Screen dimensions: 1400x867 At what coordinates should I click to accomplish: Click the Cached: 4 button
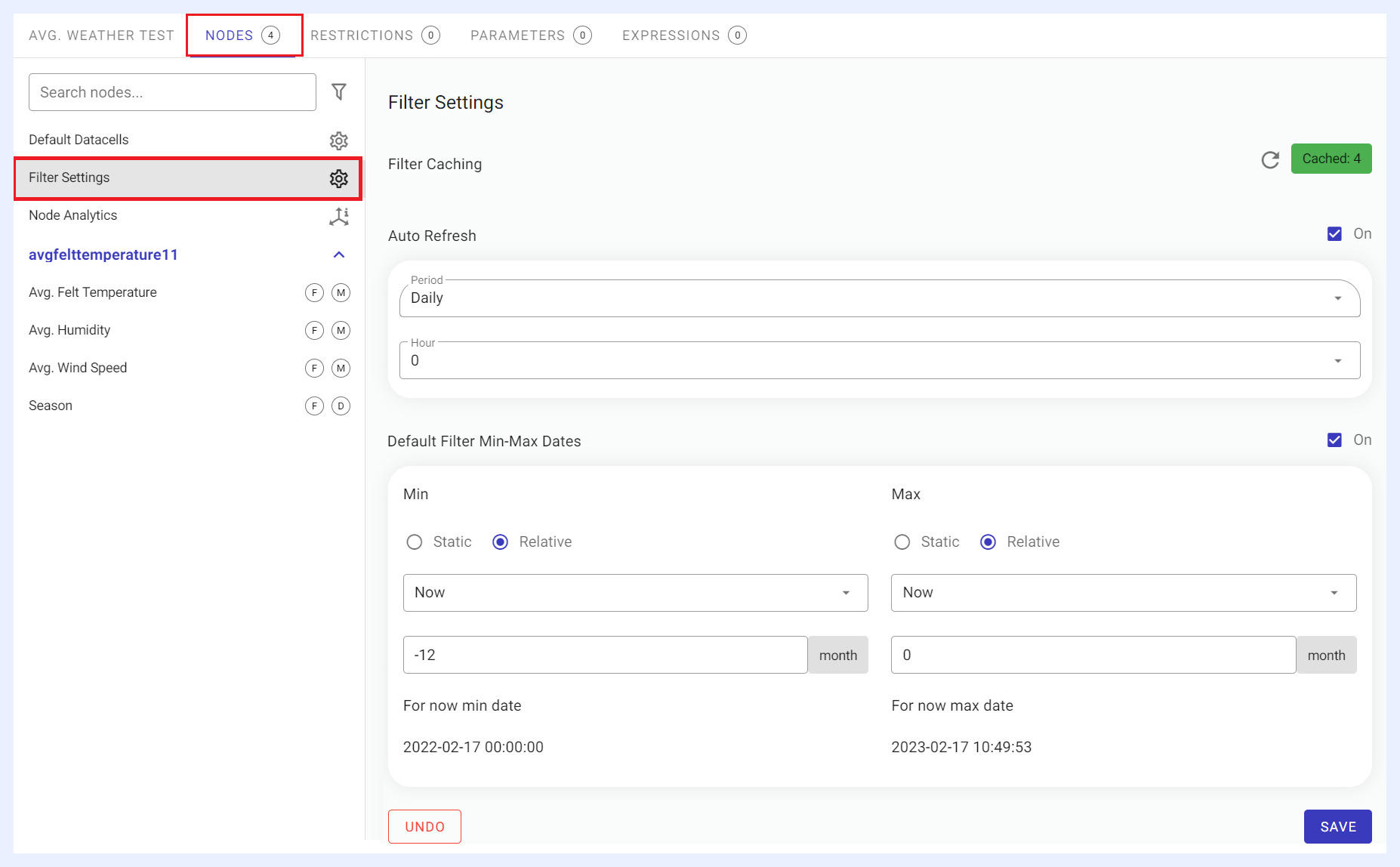1331,159
